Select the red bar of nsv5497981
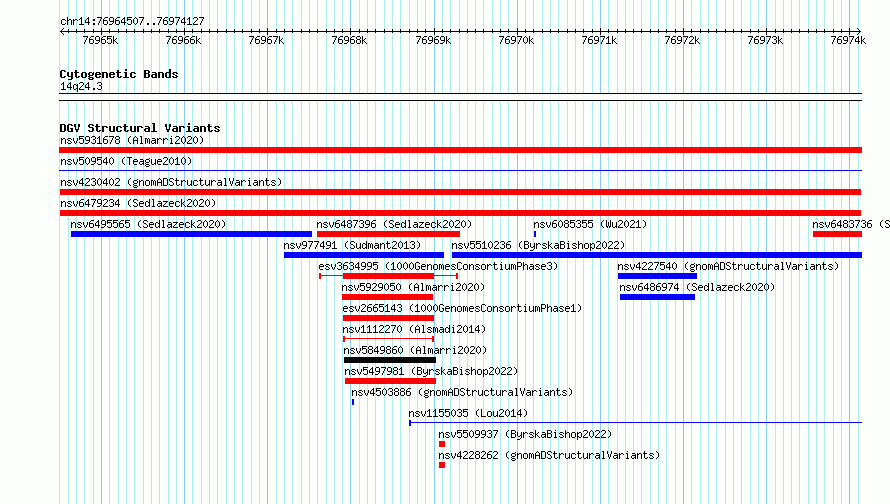The image size is (890, 504). pyautogui.click(x=391, y=381)
